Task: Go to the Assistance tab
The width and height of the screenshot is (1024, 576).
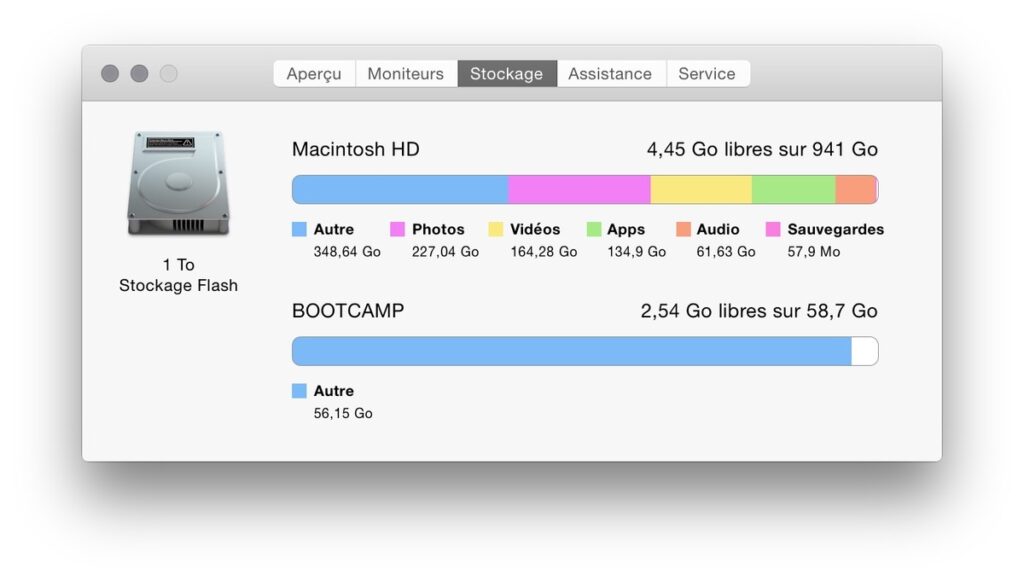Action: coord(611,73)
